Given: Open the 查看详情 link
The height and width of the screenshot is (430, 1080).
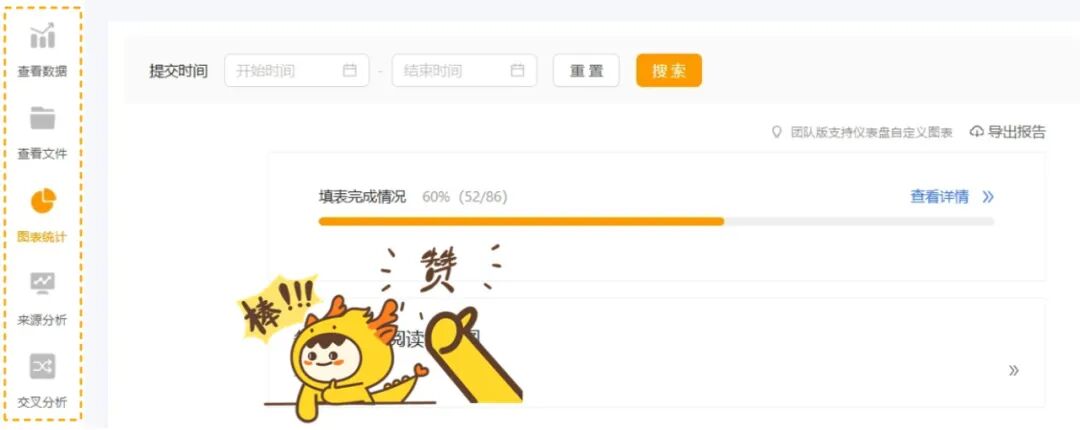Looking at the screenshot, I should [x=939, y=197].
